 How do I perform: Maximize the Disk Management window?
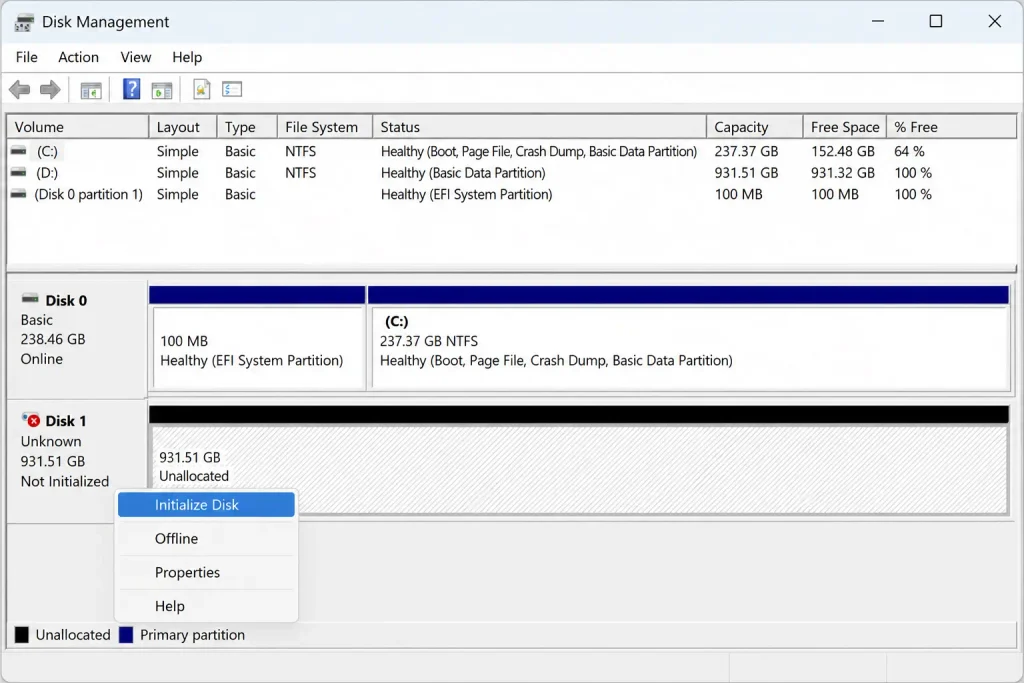coord(936,22)
